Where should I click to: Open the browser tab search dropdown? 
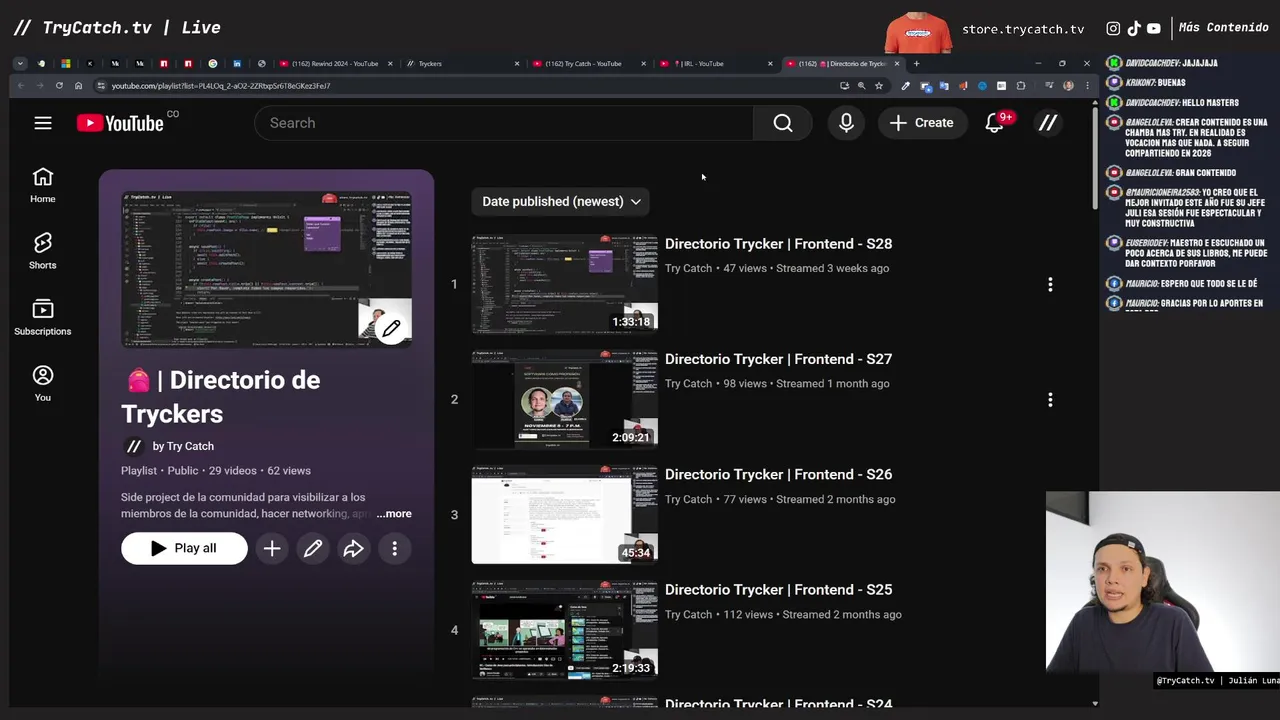coord(19,63)
